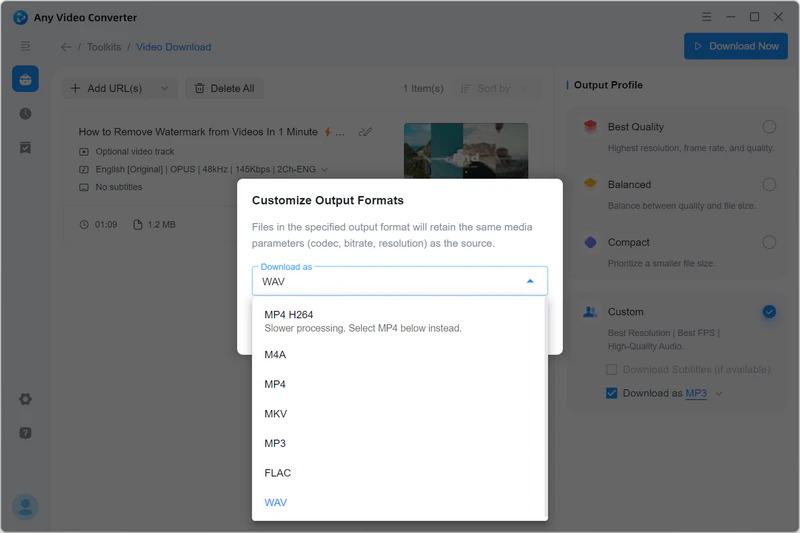The width and height of the screenshot is (800, 533).
Task: Click the hamburger menu icon
Action: pyautogui.click(x=25, y=46)
